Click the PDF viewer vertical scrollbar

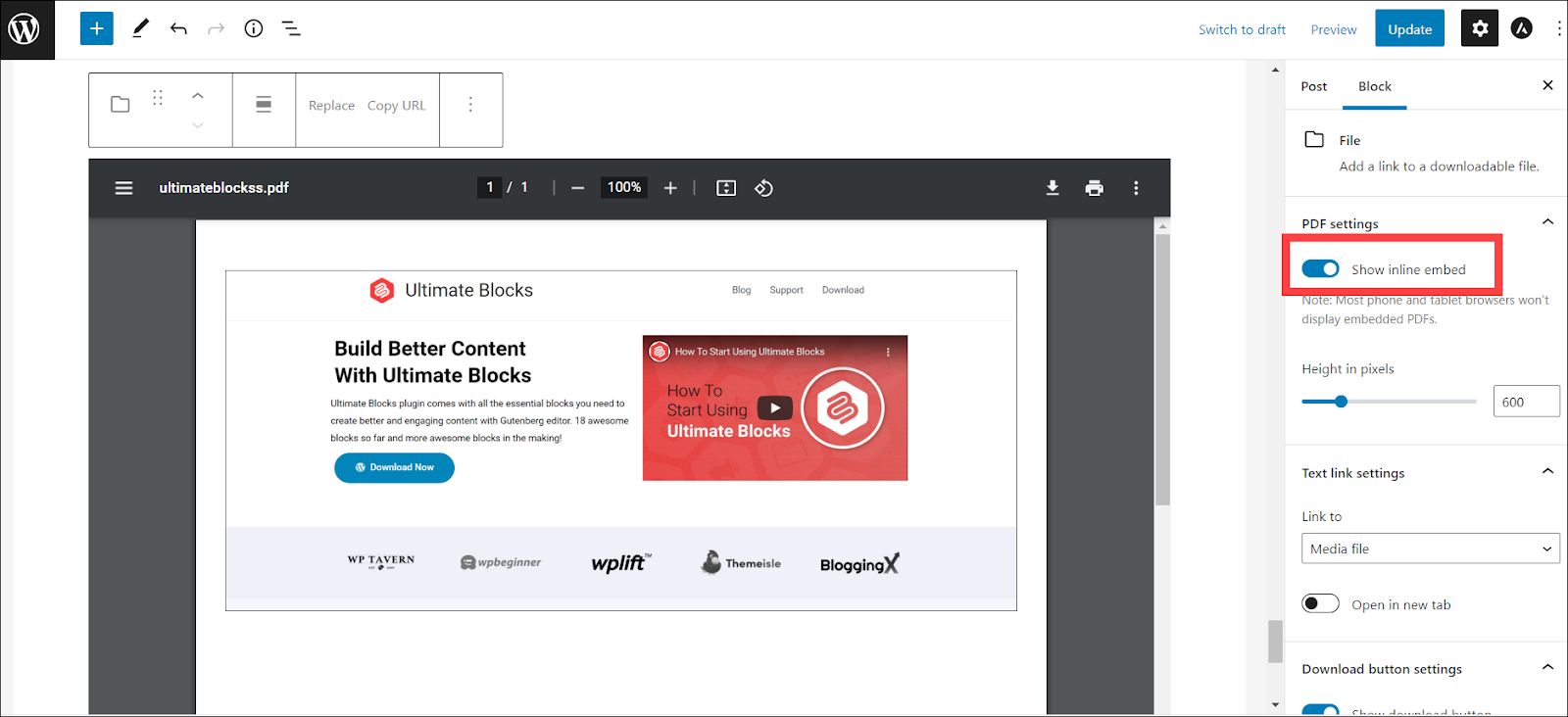point(1162,369)
